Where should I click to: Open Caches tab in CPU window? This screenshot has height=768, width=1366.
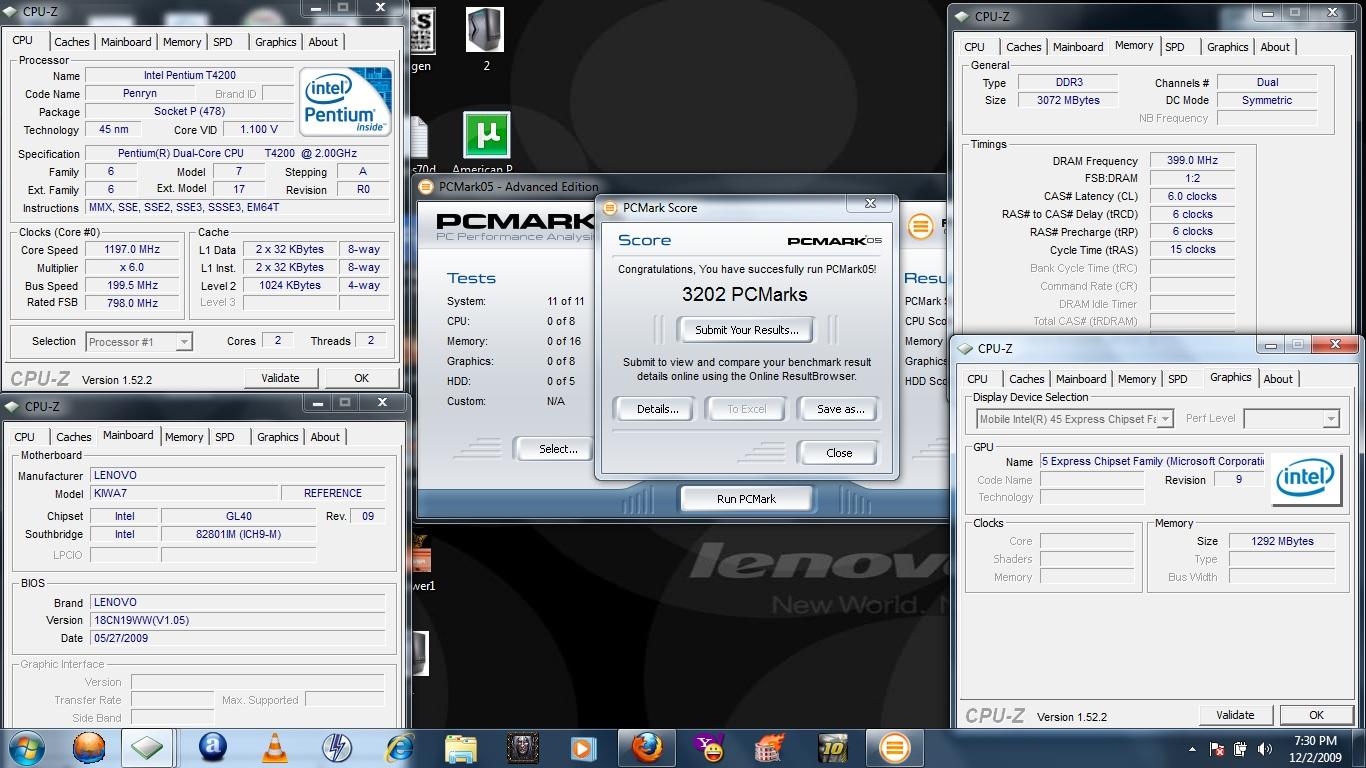[72, 42]
